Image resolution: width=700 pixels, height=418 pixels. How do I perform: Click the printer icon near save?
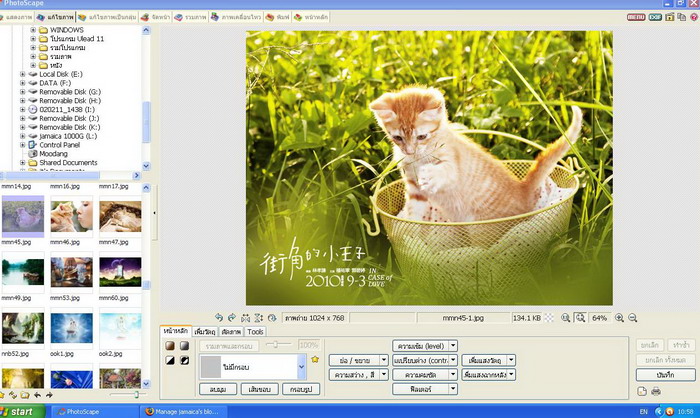(656, 391)
